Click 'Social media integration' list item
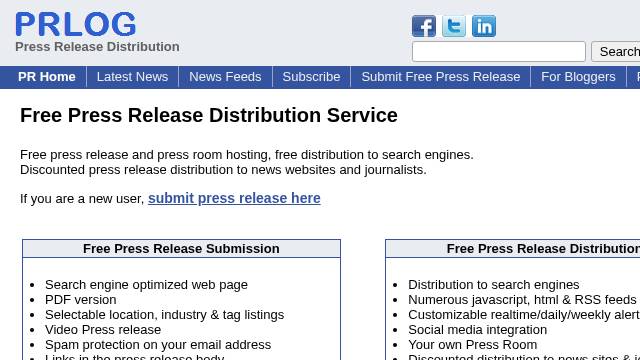640x360 pixels. (478, 330)
